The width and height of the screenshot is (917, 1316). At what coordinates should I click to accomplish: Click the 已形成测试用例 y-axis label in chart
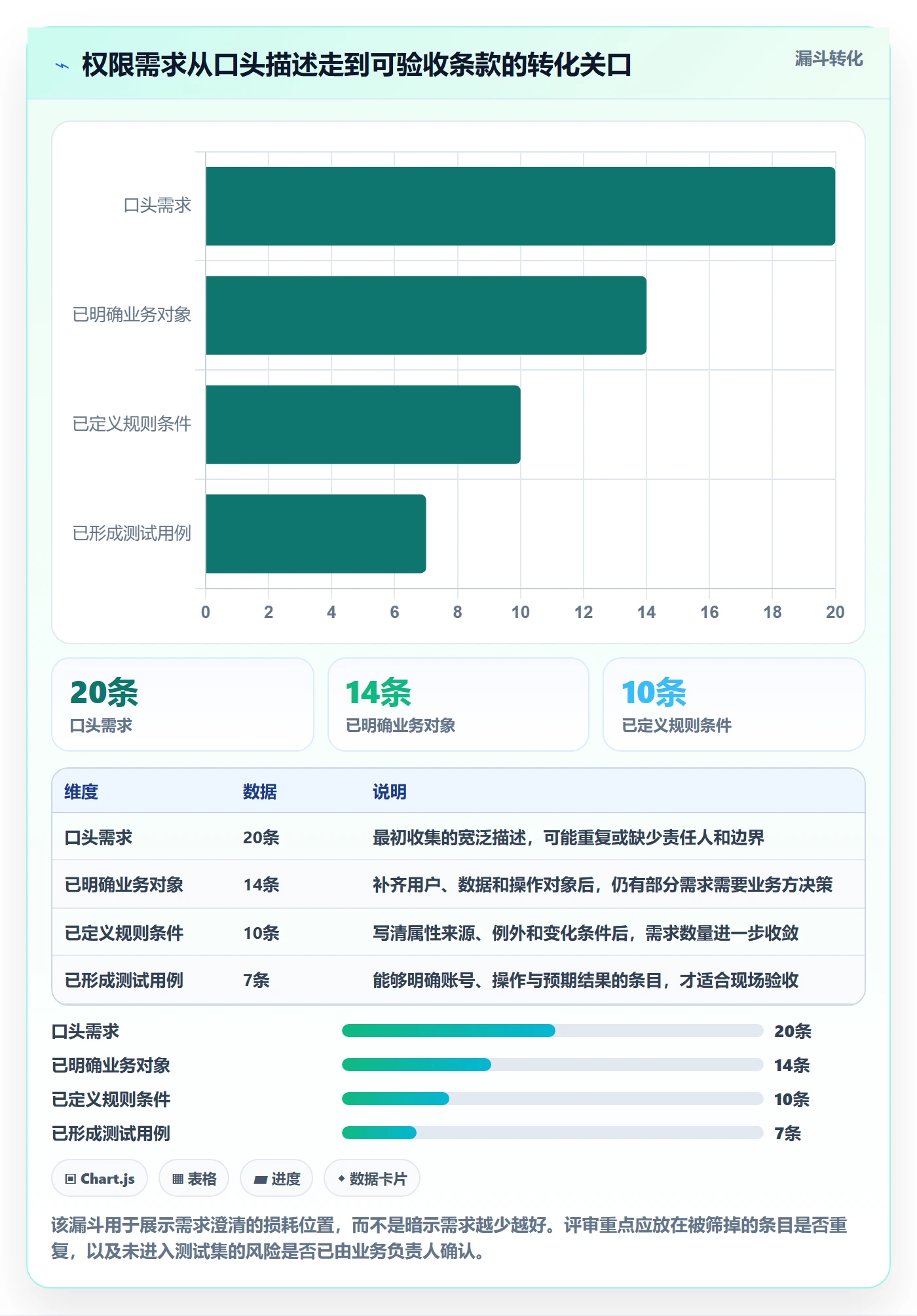(x=132, y=534)
